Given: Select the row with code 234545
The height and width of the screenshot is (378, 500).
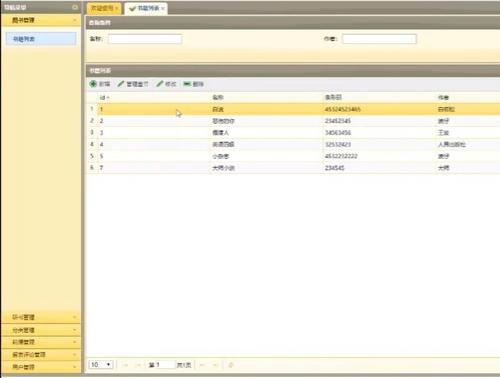Looking at the screenshot, I should 293,168.
